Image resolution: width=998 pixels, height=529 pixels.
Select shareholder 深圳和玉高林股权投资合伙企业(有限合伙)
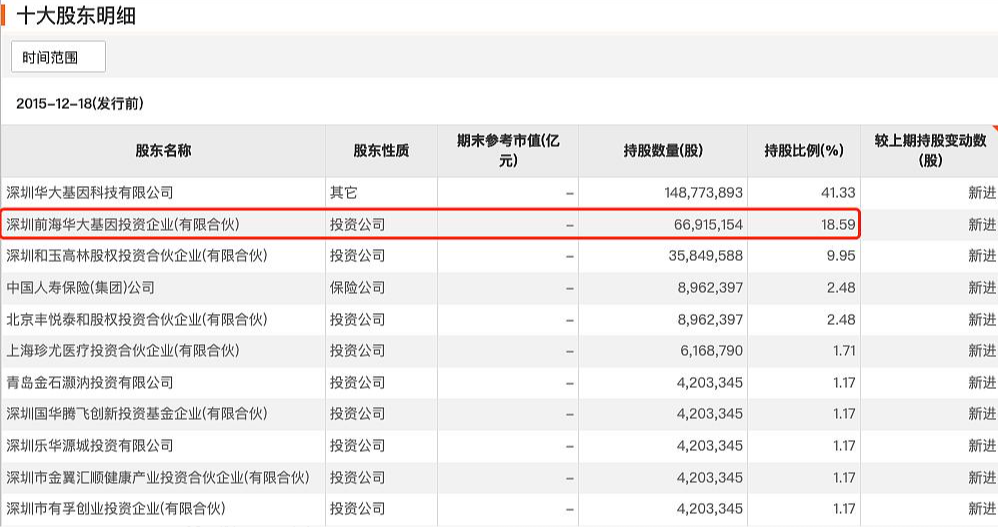tap(137, 255)
